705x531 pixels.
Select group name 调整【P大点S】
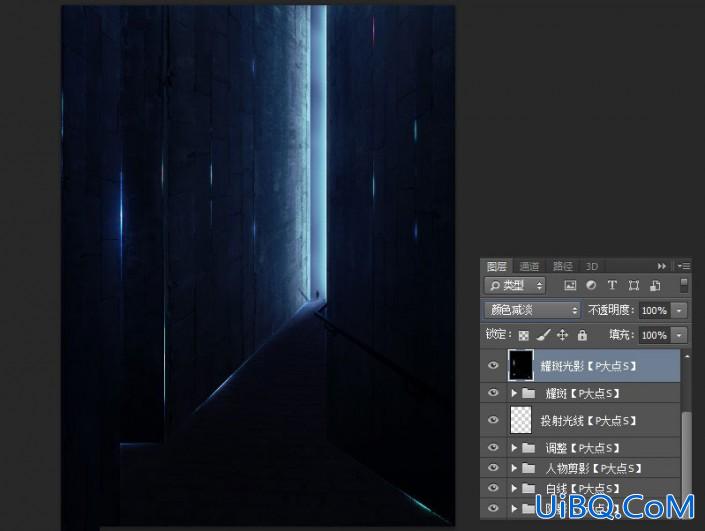583,448
